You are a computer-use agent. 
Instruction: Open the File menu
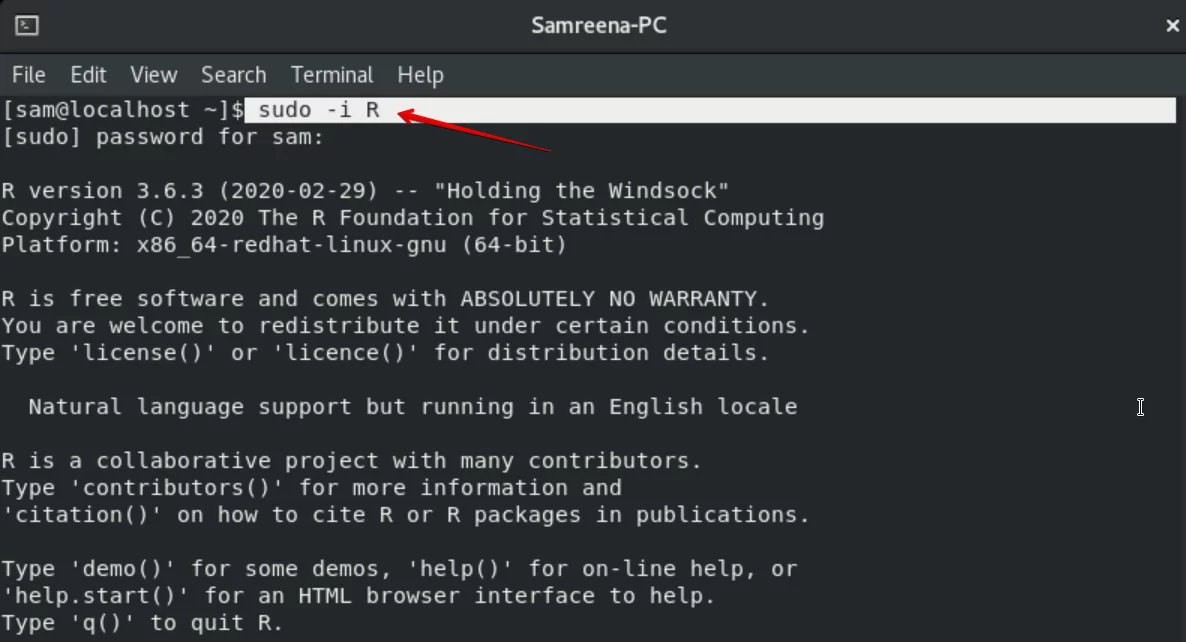point(29,75)
